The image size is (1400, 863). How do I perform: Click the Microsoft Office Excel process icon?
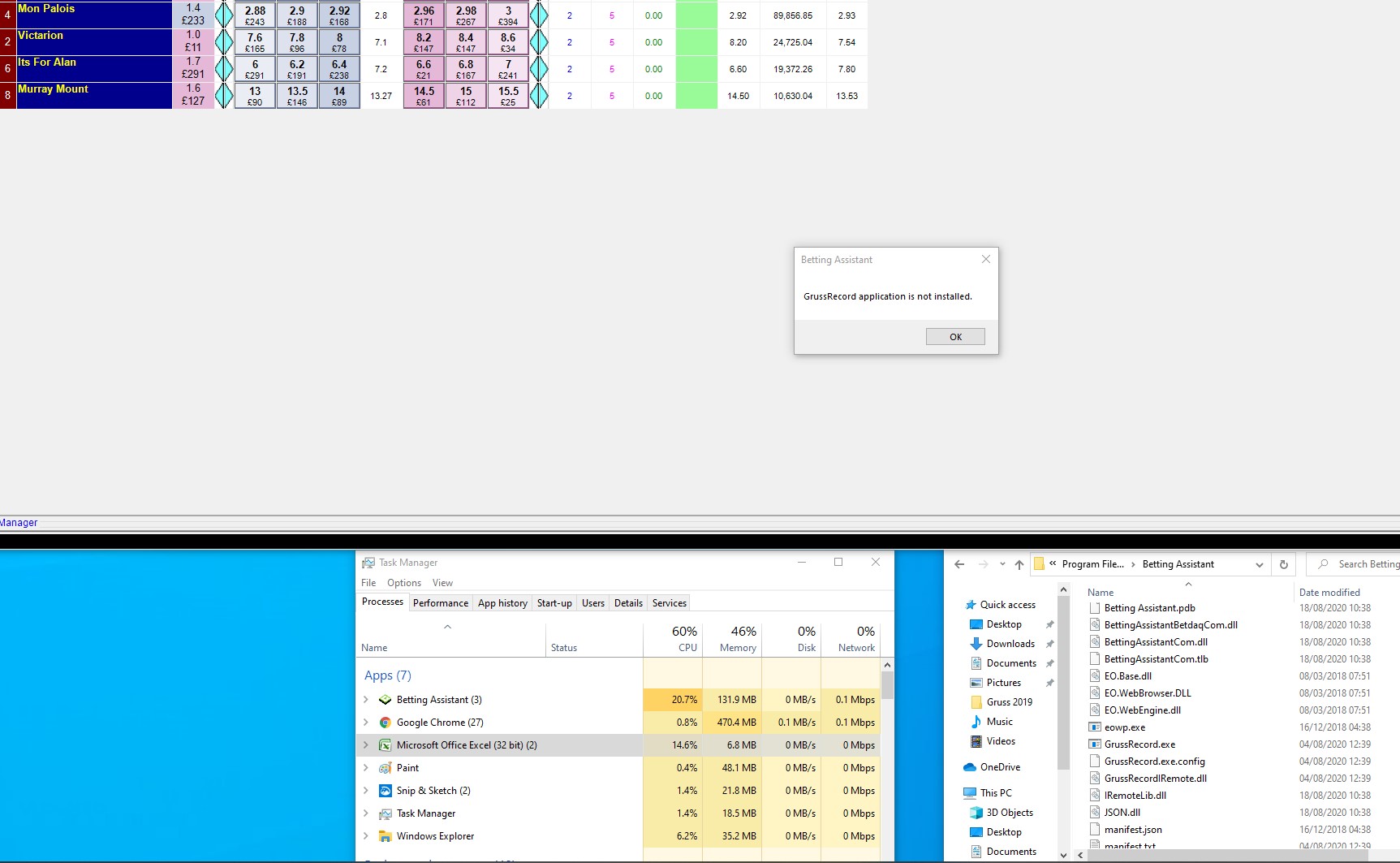point(386,745)
